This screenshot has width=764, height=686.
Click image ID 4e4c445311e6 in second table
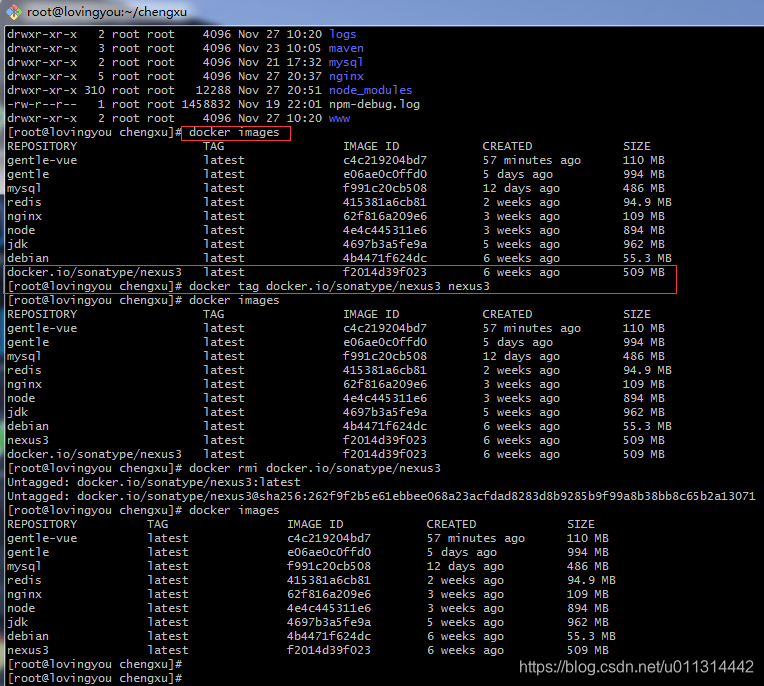coord(385,399)
